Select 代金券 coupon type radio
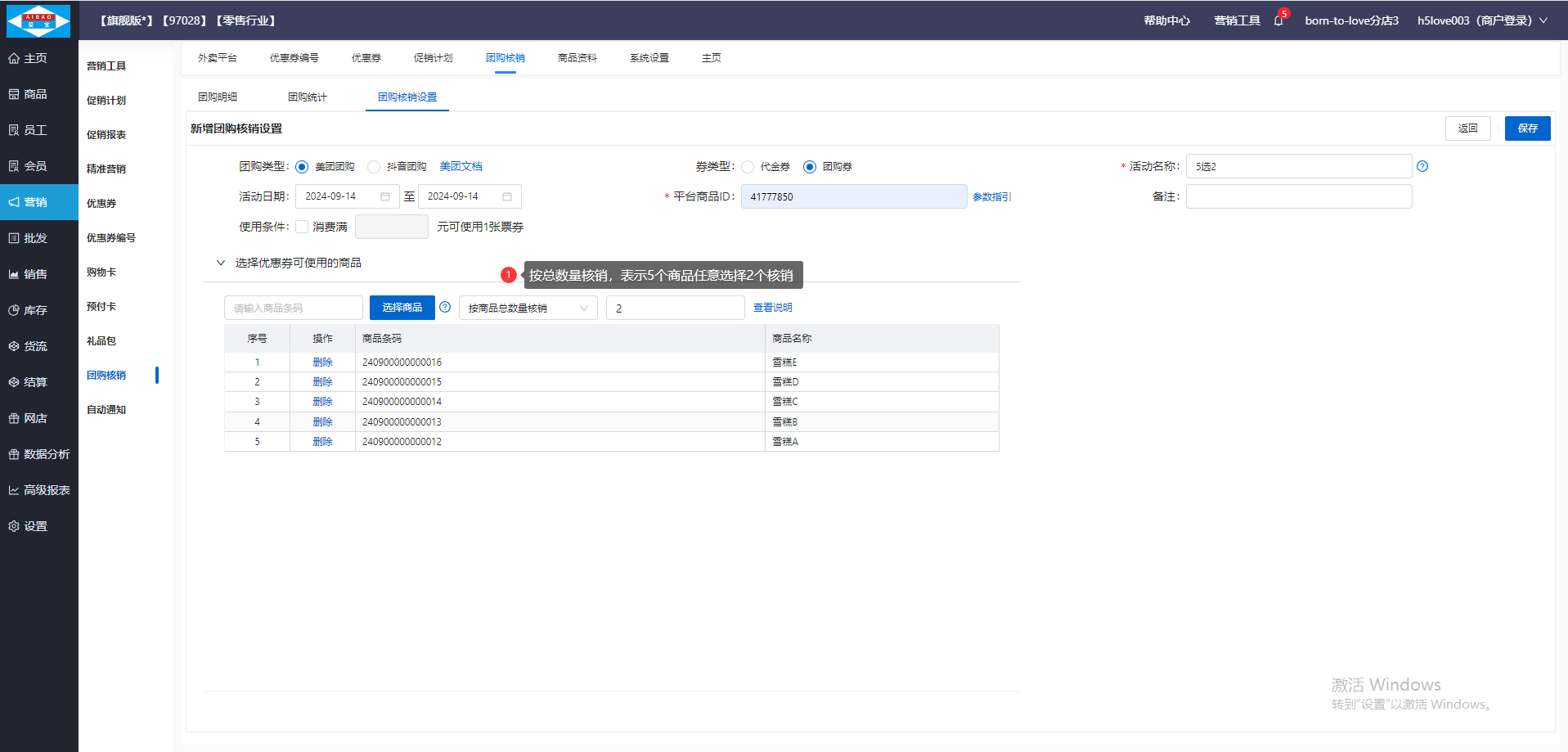Screen dimensions: 1568x752 748,167
